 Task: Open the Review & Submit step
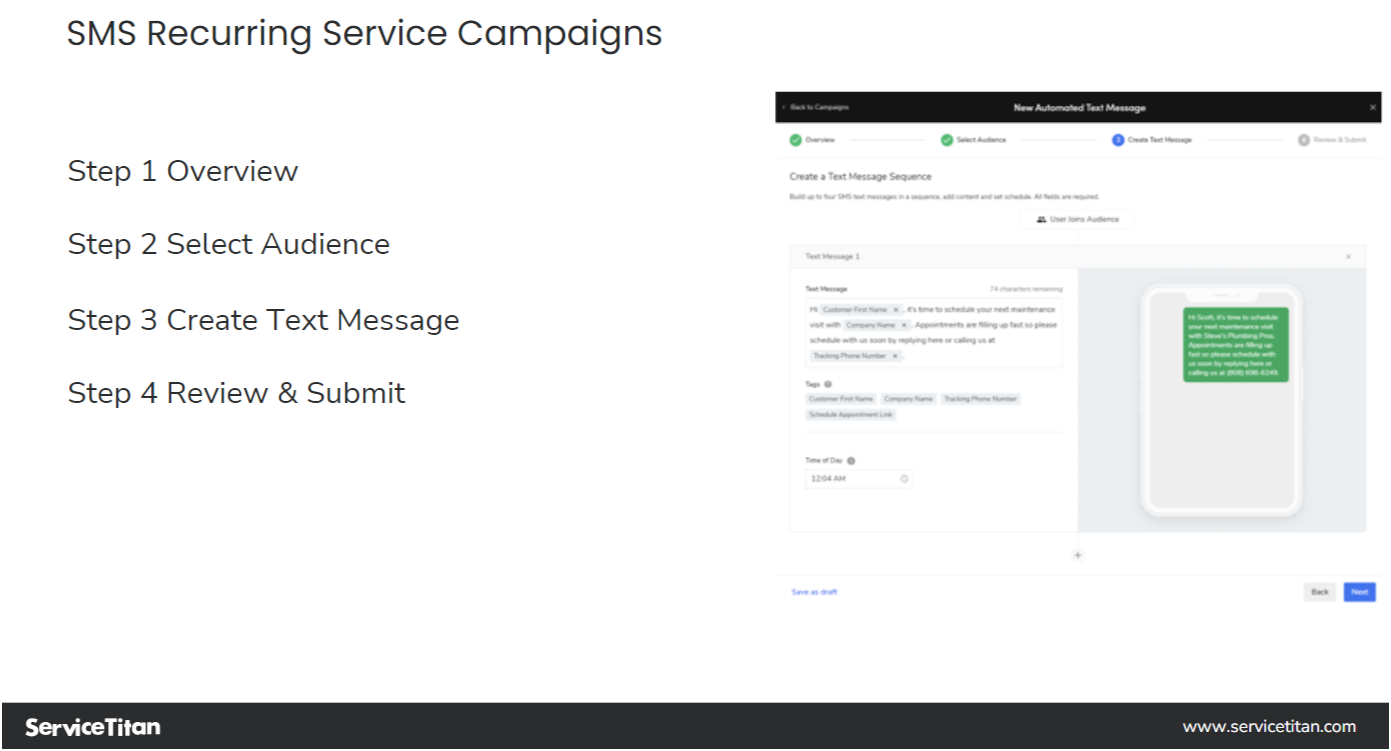point(1332,140)
